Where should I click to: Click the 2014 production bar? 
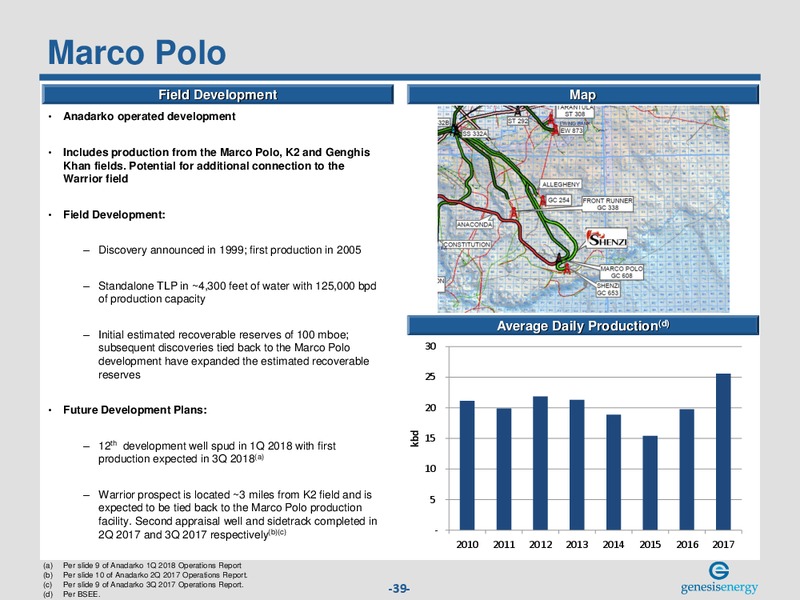pos(613,472)
